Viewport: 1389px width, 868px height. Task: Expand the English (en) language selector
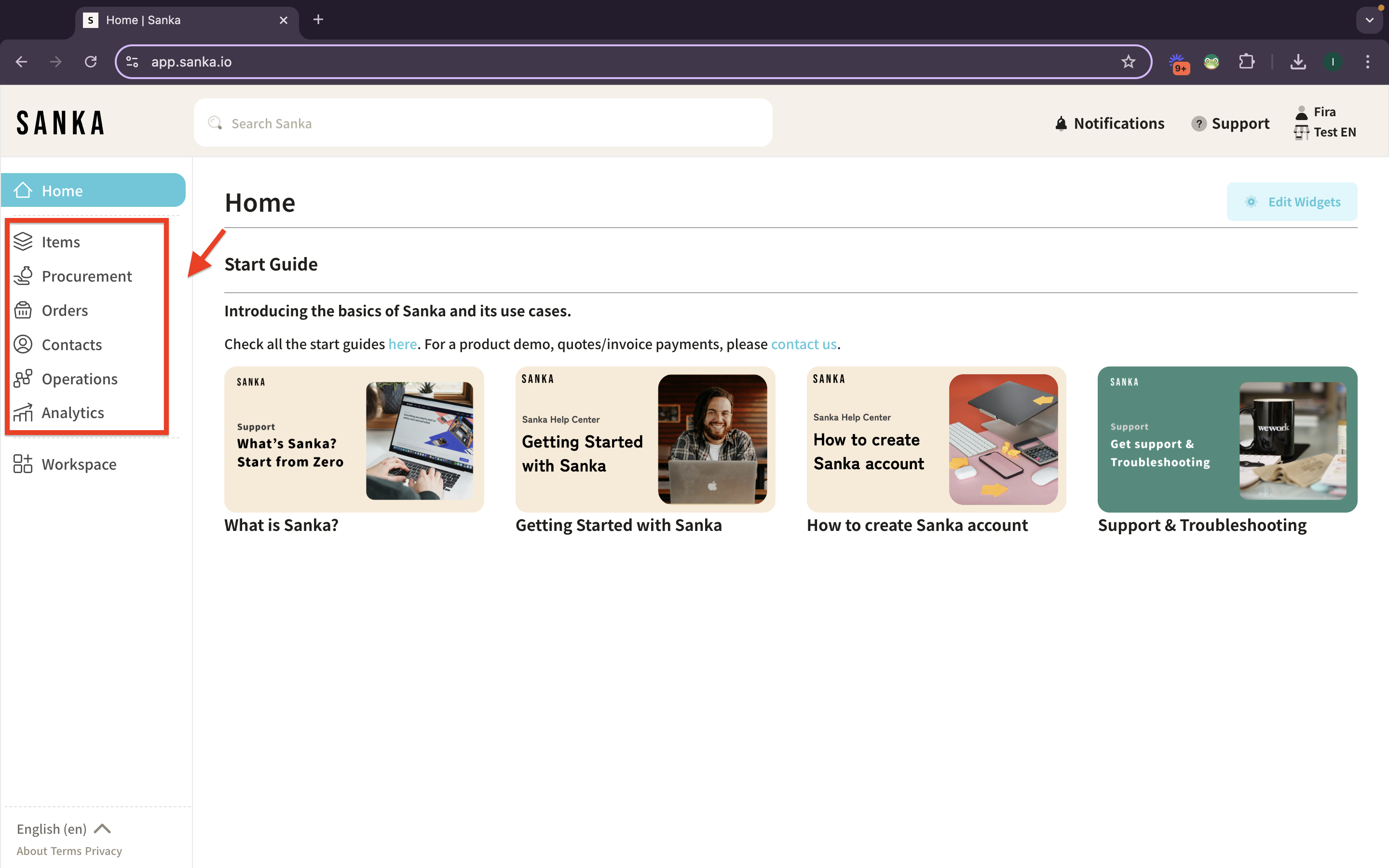pyautogui.click(x=63, y=829)
